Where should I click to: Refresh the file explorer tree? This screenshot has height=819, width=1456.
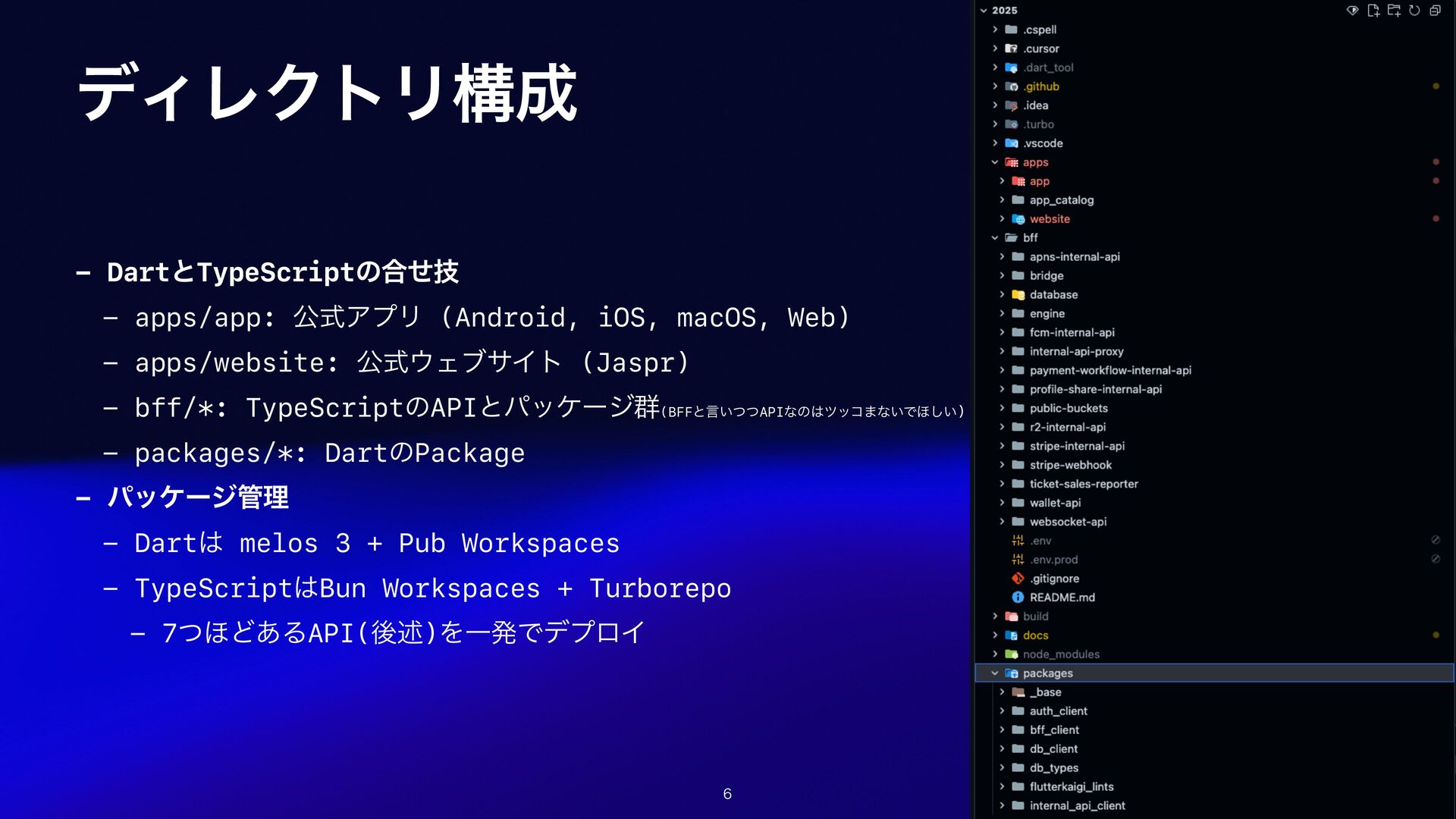[1414, 10]
